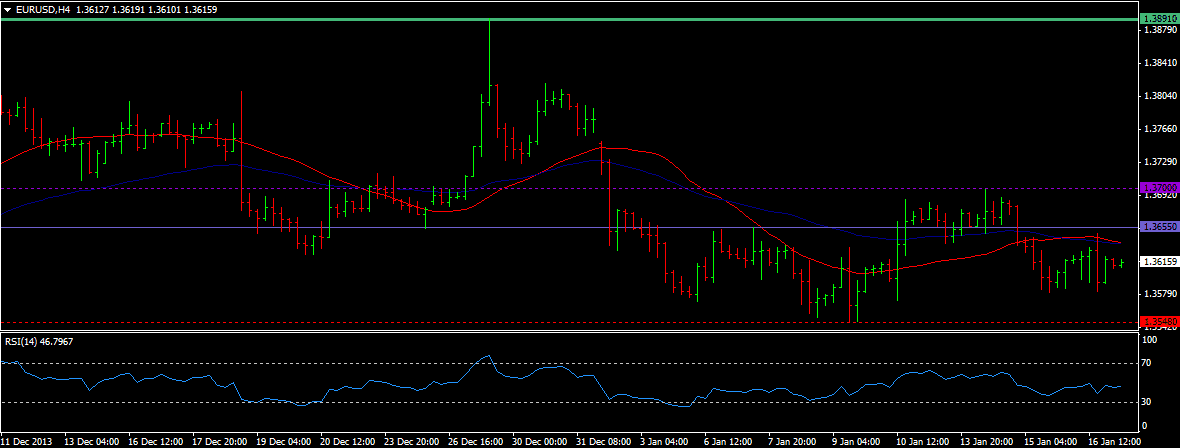Click the 1.36550 horizontal line price tag
The image size is (1180, 448).
[x=1159, y=228]
